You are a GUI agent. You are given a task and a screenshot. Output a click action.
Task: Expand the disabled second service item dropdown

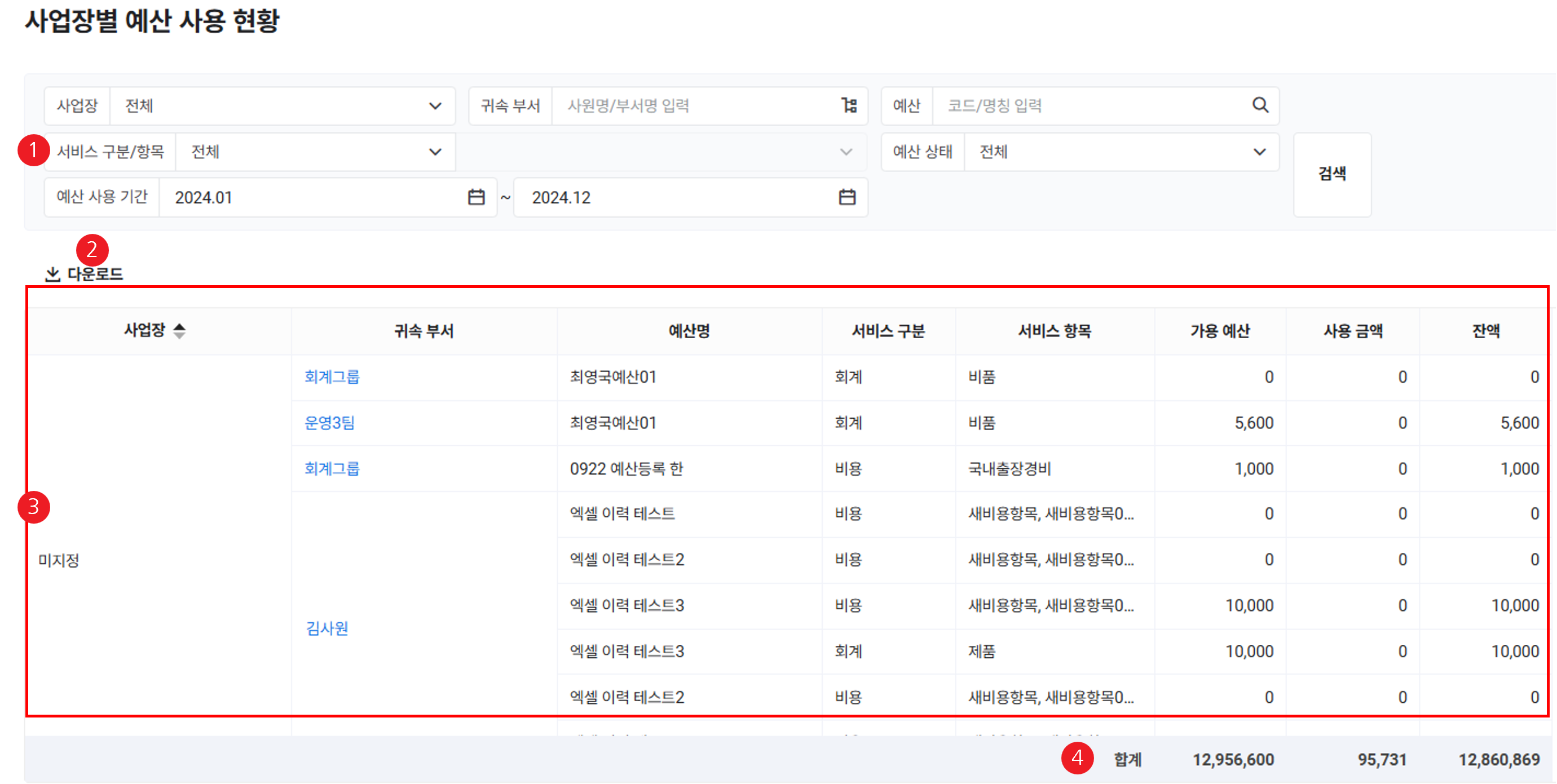coord(845,152)
